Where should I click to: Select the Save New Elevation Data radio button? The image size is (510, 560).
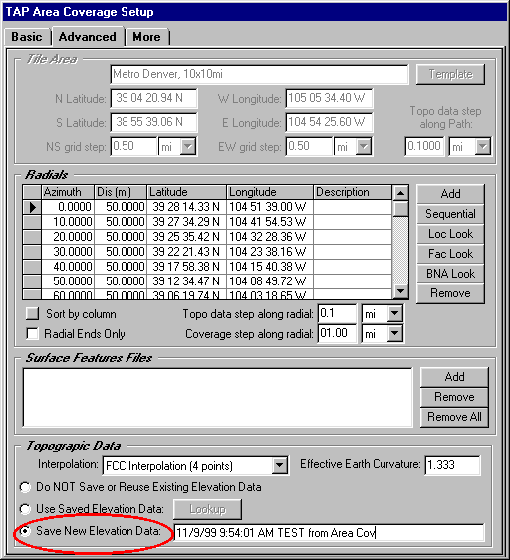click(25, 531)
